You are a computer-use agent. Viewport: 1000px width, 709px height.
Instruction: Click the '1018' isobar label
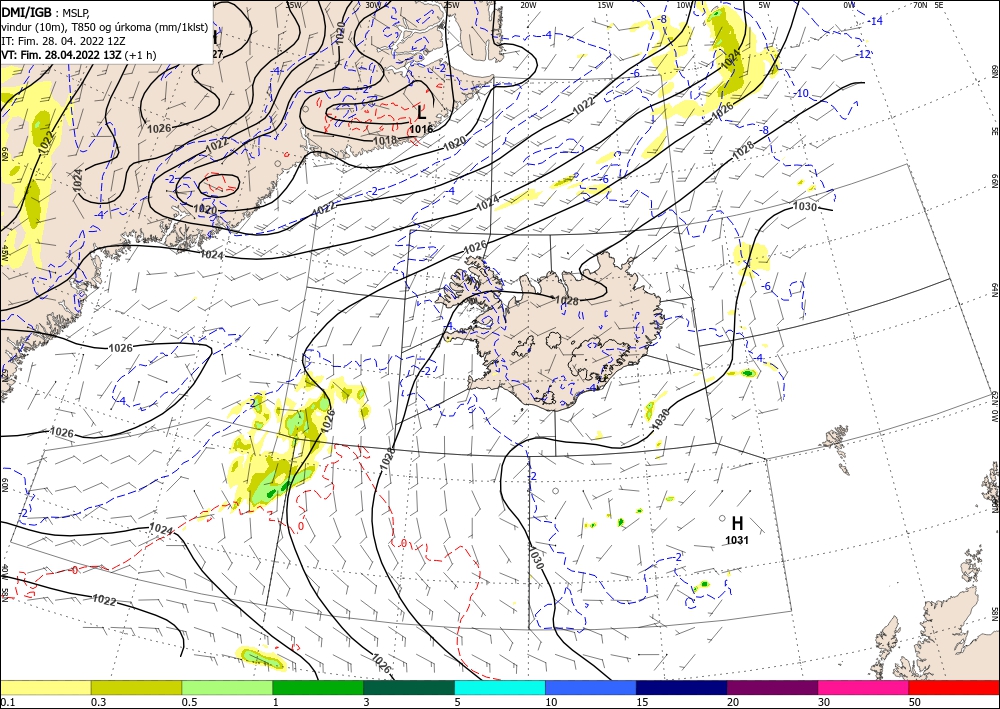coord(385,140)
